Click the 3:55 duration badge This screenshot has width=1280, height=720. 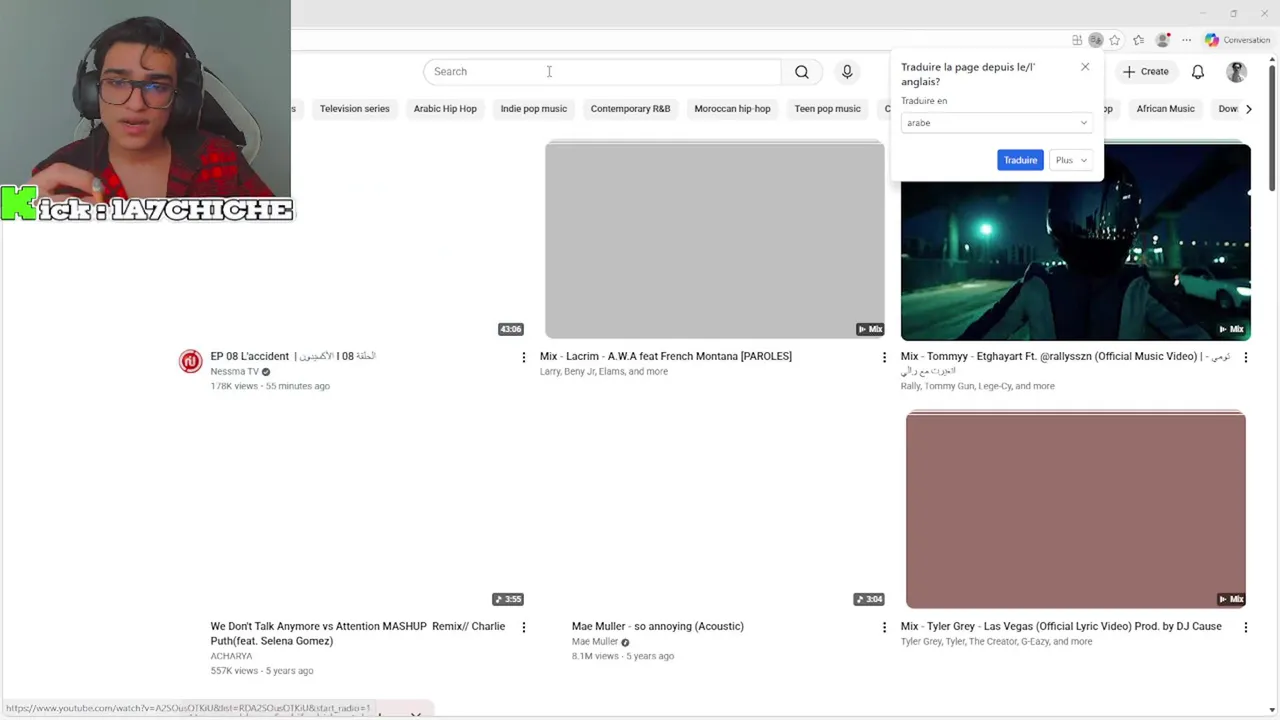pyautogui.click(x=508, y=599)
